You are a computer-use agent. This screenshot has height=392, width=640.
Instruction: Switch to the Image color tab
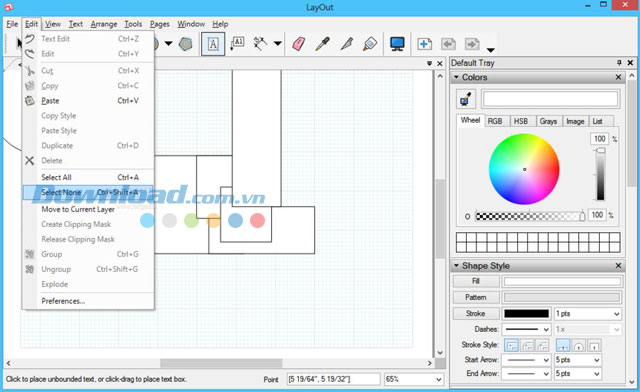[575, 121]
